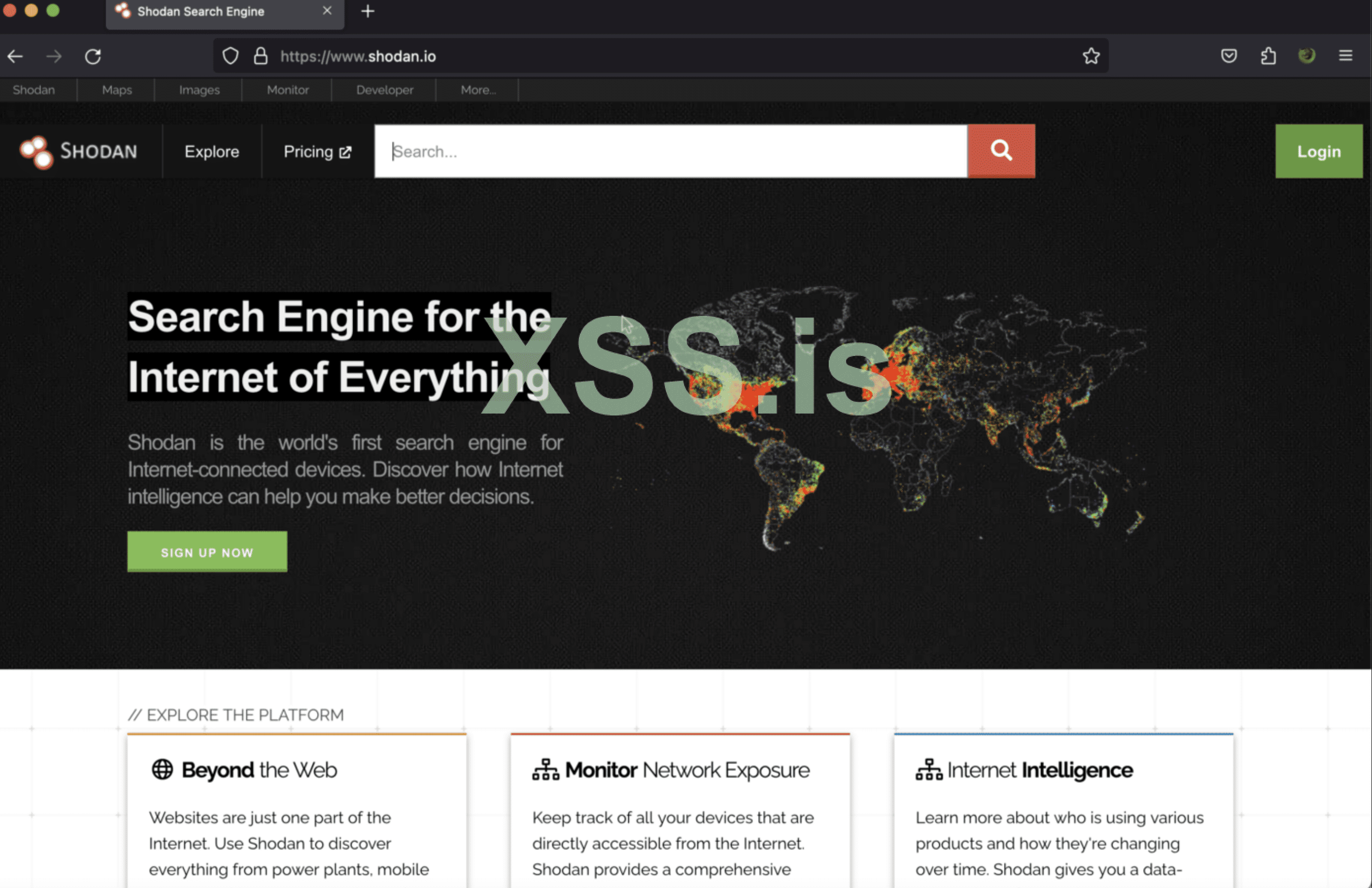The image size is (1372, 888).
Task: Open the Firefox hamburger menu
Action: (x=1345, y=56)
